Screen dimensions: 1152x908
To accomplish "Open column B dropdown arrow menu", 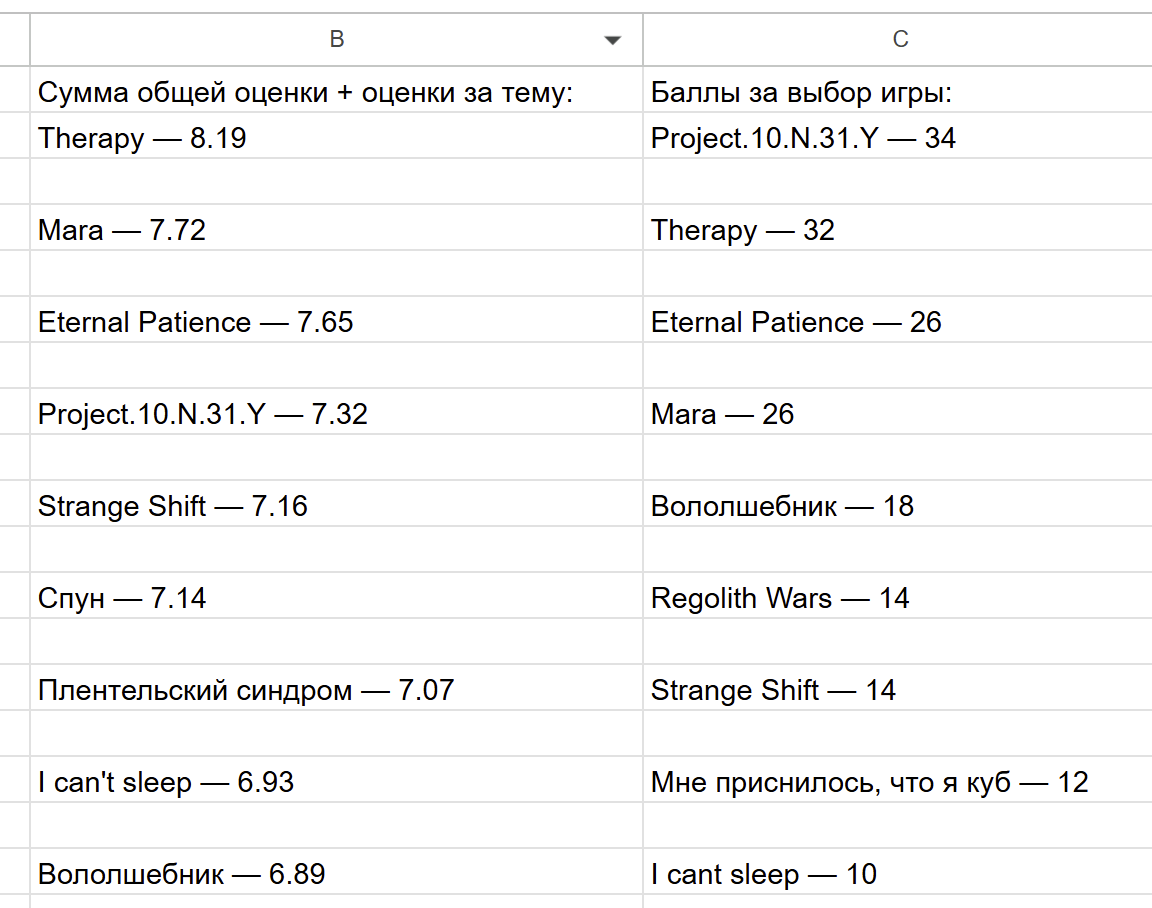I will 612,40.
